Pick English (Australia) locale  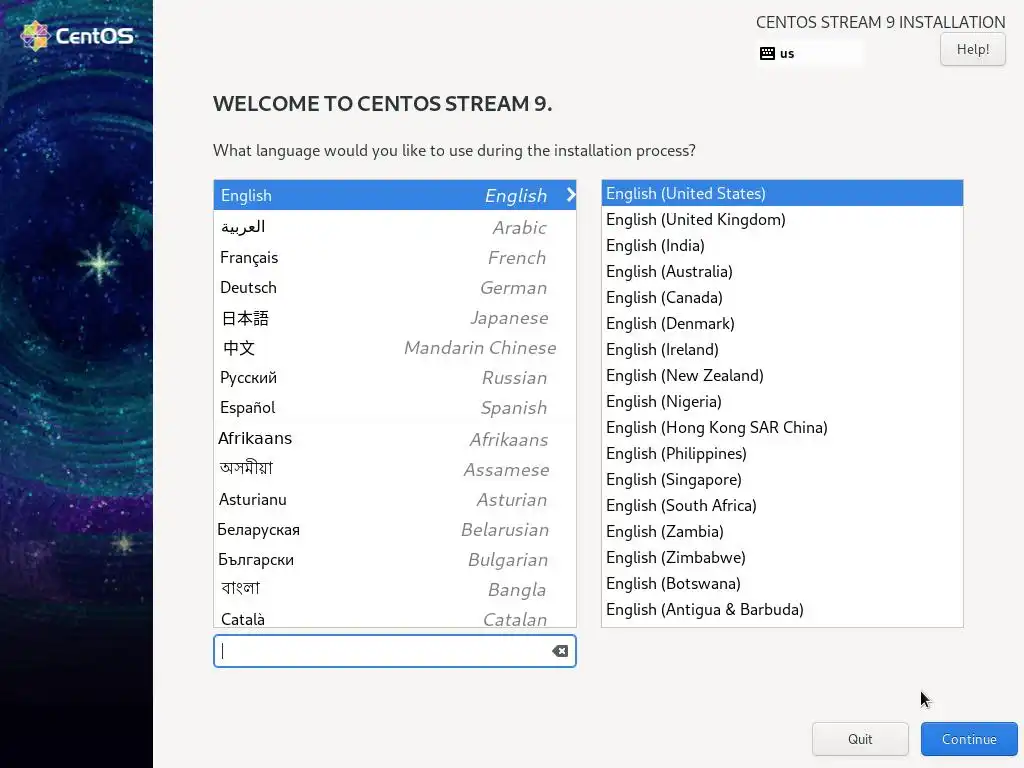point(782,271)
